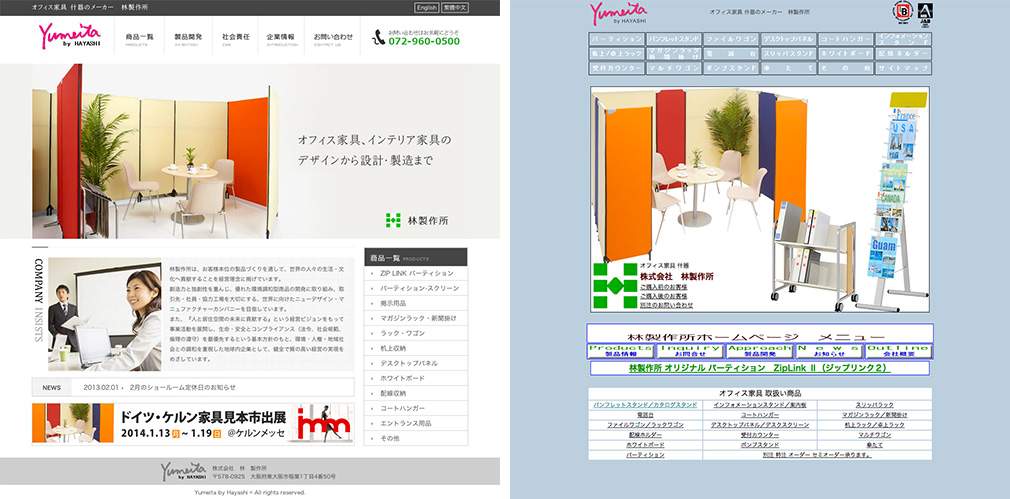
Task: Click the green phone number 072-960-0500
Action: pyautogui.click(x=424, y=42)
